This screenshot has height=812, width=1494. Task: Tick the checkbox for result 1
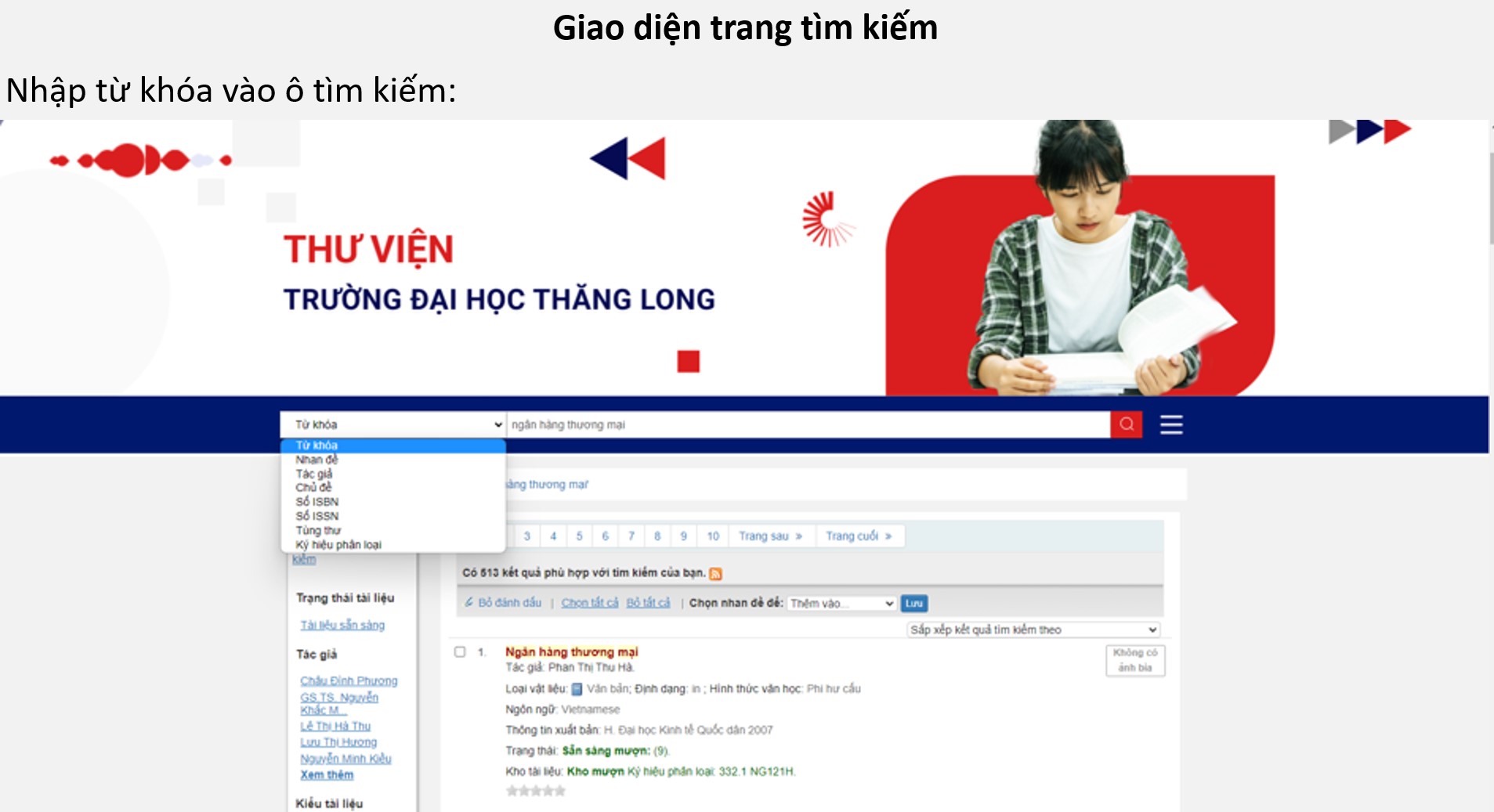(460, 651)
